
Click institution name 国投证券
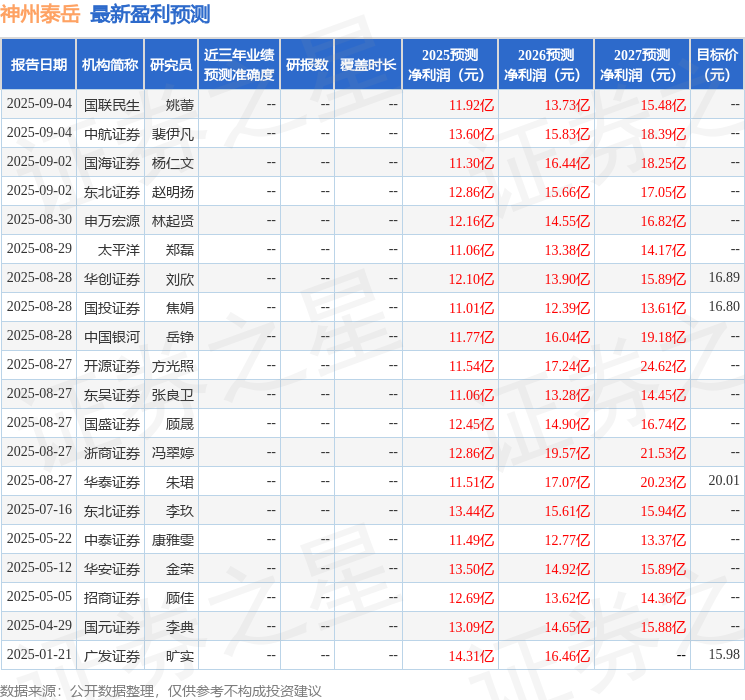pos(112,308)
